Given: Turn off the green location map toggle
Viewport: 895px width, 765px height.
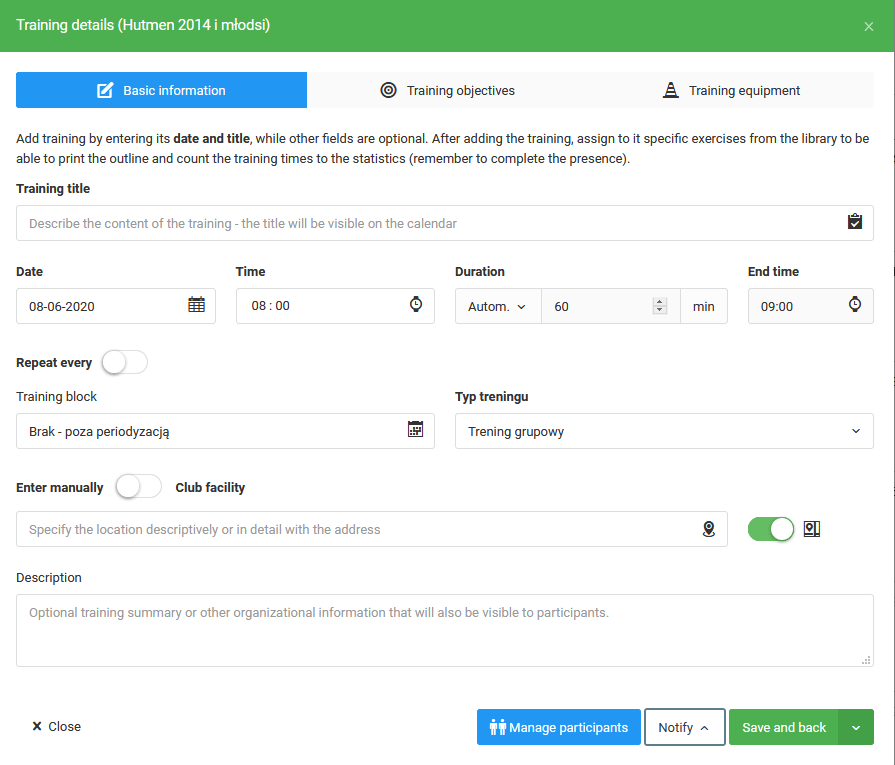Looking at the screenshot, I should pyautogui.click(x=771, y=529).
